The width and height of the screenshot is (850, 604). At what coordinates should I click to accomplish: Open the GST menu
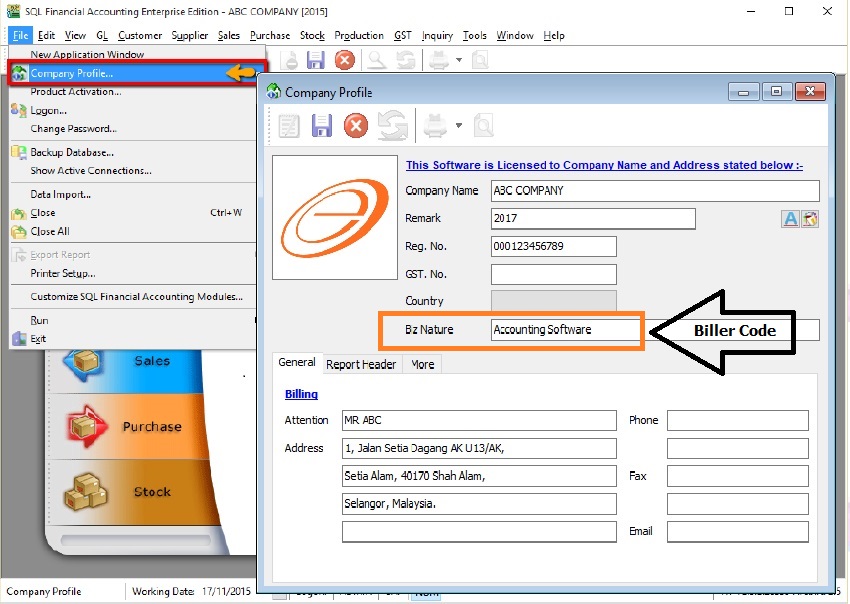pyautogui.click(x=403, y=35)
